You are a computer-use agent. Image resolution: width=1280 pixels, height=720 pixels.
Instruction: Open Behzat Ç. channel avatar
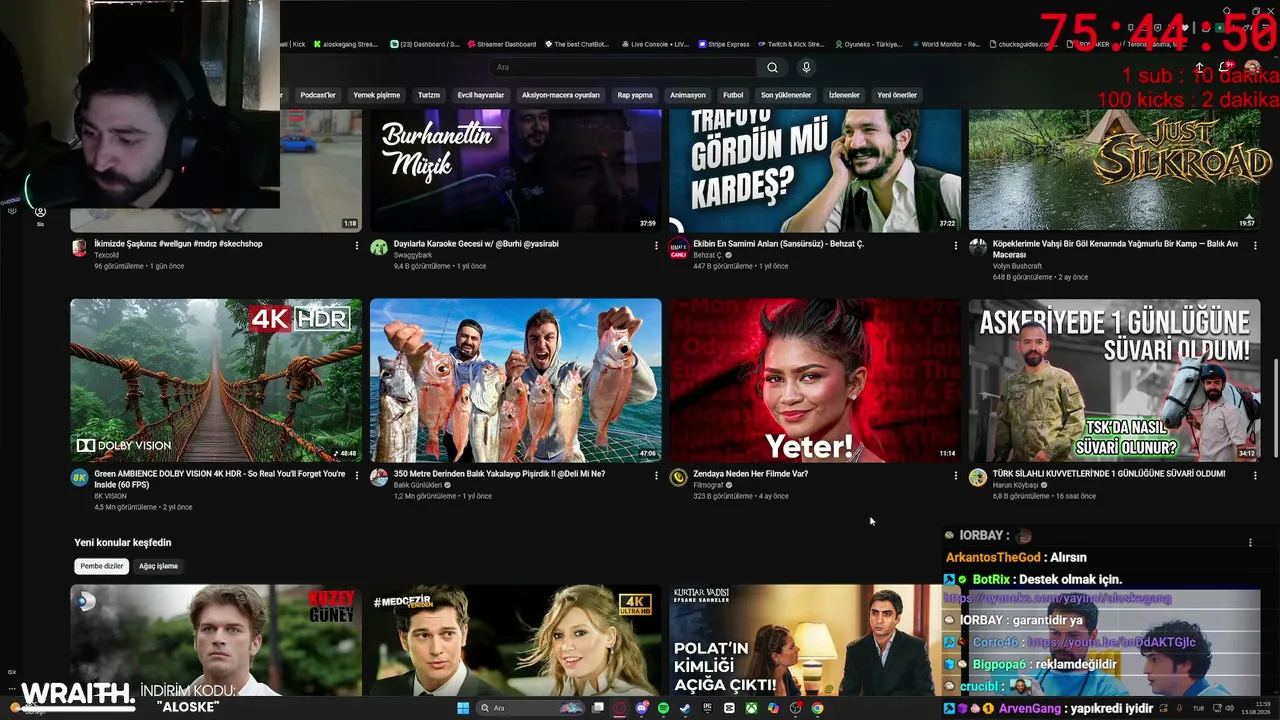(x=678, y=248)
